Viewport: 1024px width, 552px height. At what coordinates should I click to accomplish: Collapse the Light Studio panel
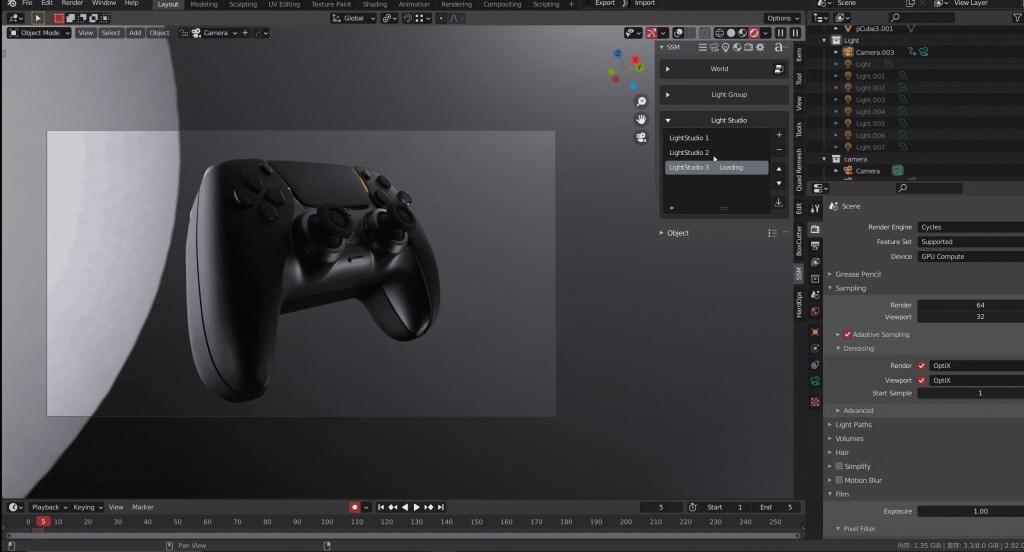pos(667,120)
